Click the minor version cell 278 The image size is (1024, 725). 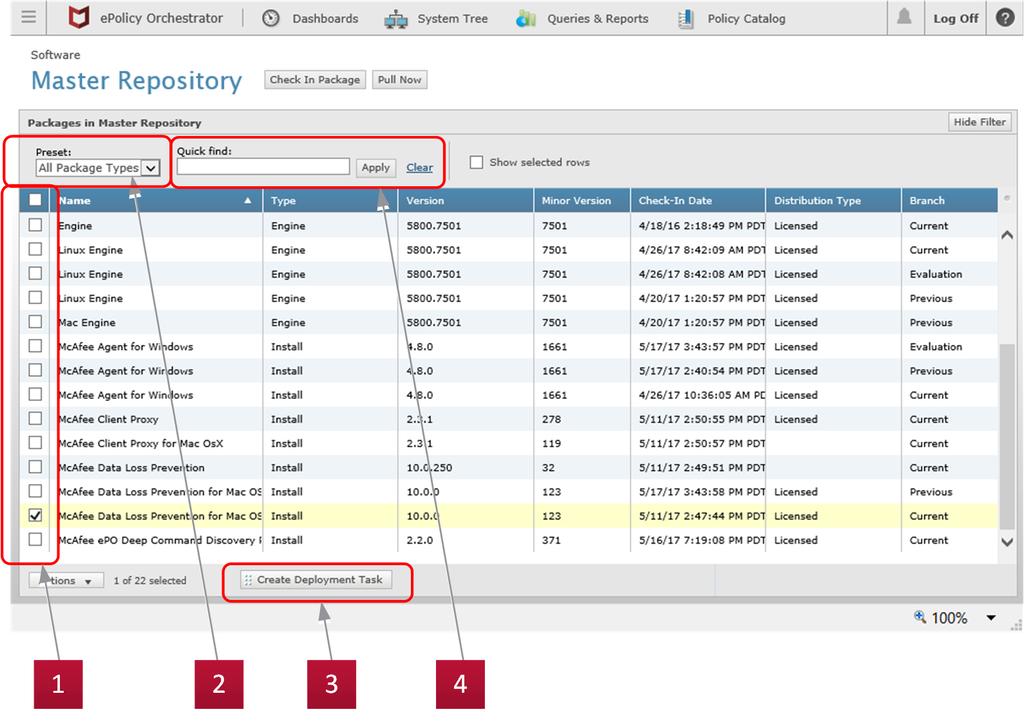(x=551, y=419)
